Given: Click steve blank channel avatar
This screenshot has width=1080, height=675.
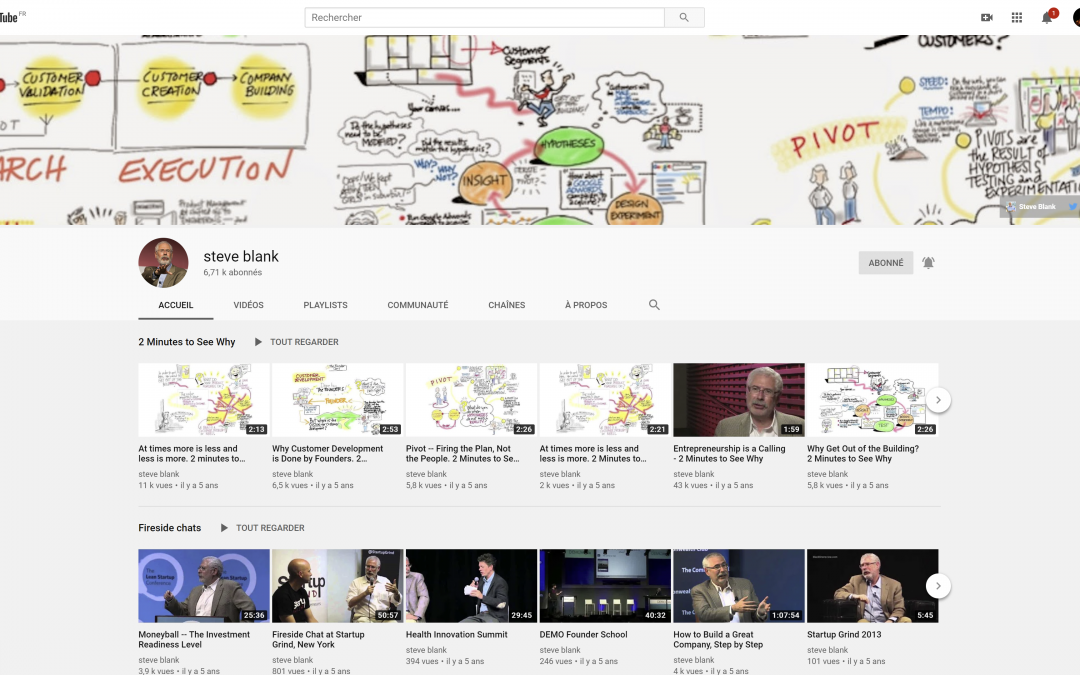Looking at the screenshot, I should pos(163,263).
